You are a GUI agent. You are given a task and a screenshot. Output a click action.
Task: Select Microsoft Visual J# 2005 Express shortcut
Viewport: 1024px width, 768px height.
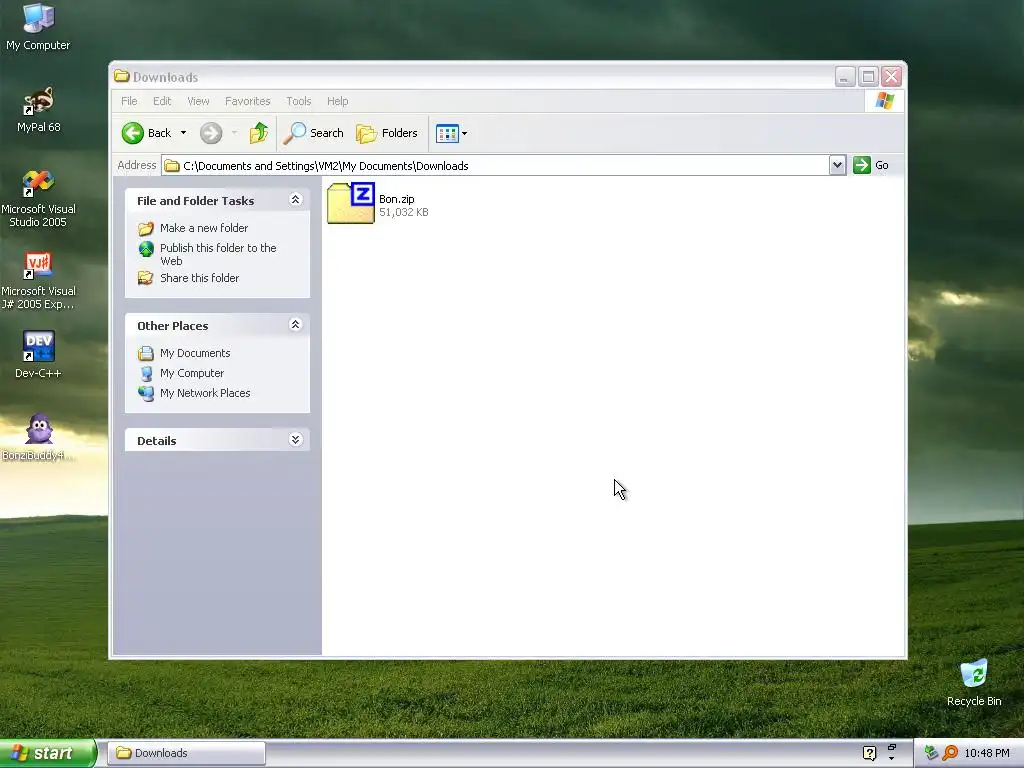[38, 280]
